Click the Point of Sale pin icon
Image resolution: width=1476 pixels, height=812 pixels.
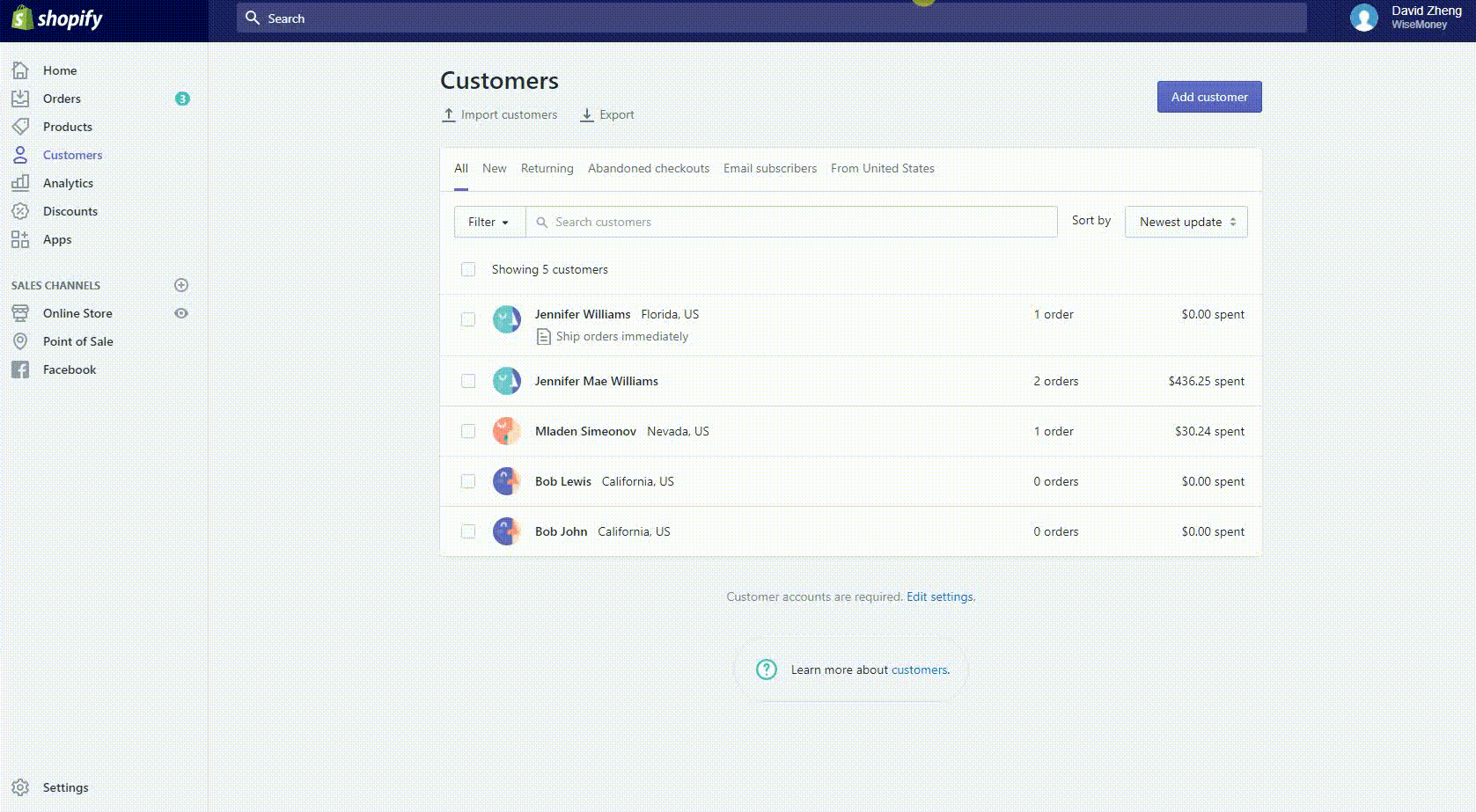coord(20,341)
